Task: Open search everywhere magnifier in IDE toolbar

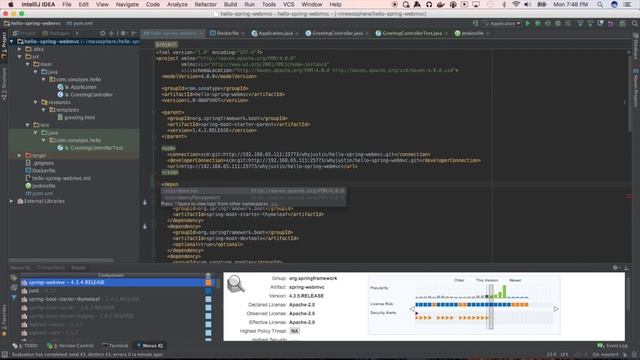Action: pyautogui.click(x=635, y=24)
